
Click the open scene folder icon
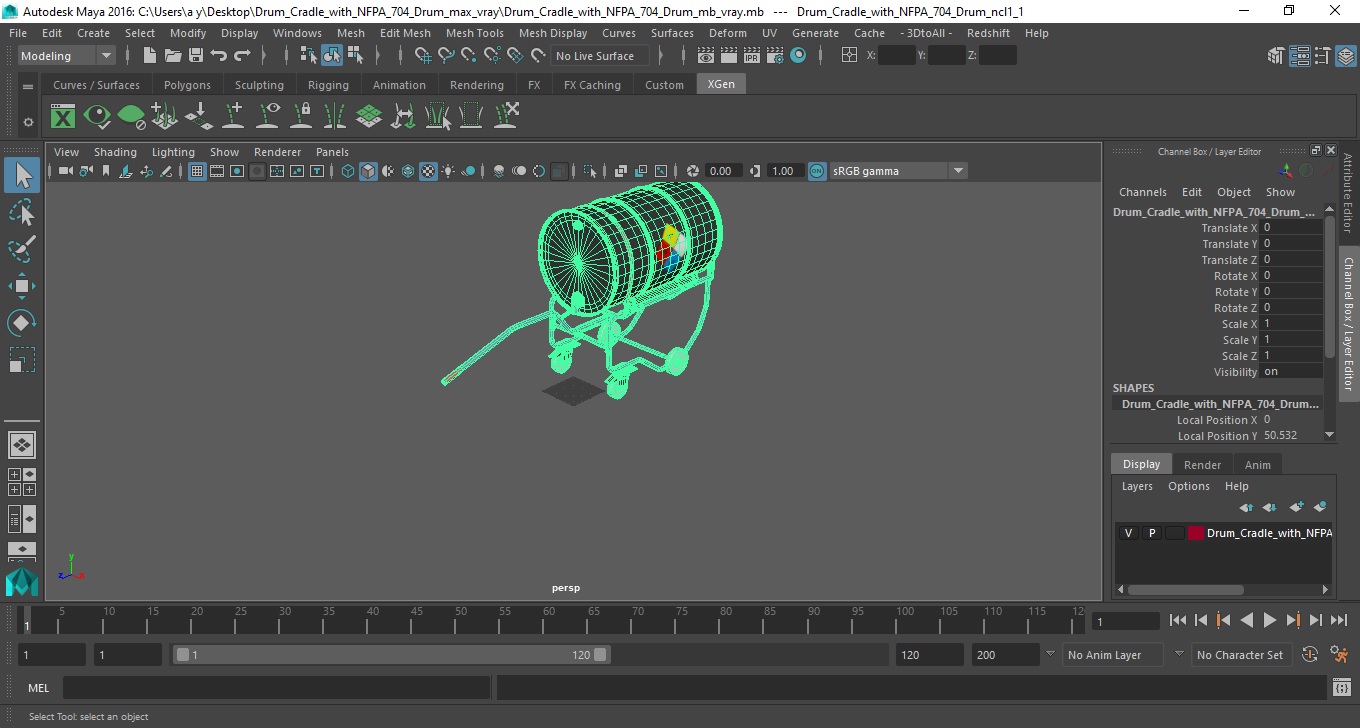[x=173, y=56]
